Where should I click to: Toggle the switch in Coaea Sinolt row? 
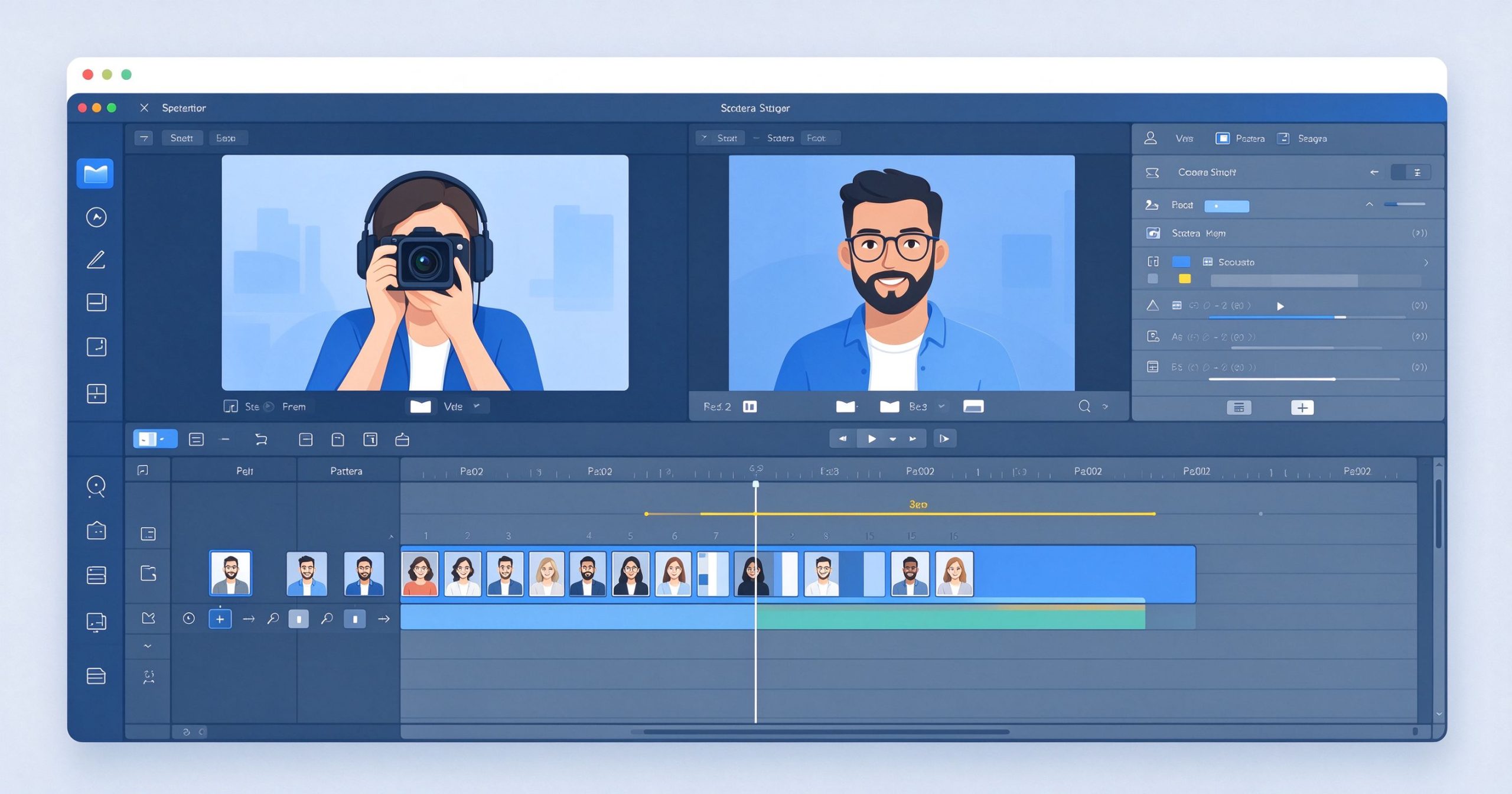click(x=1410, y=172)
